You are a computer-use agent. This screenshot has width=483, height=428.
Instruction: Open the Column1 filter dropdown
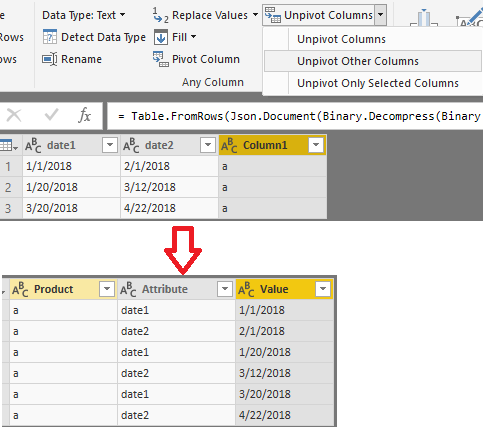click(316, 145)
